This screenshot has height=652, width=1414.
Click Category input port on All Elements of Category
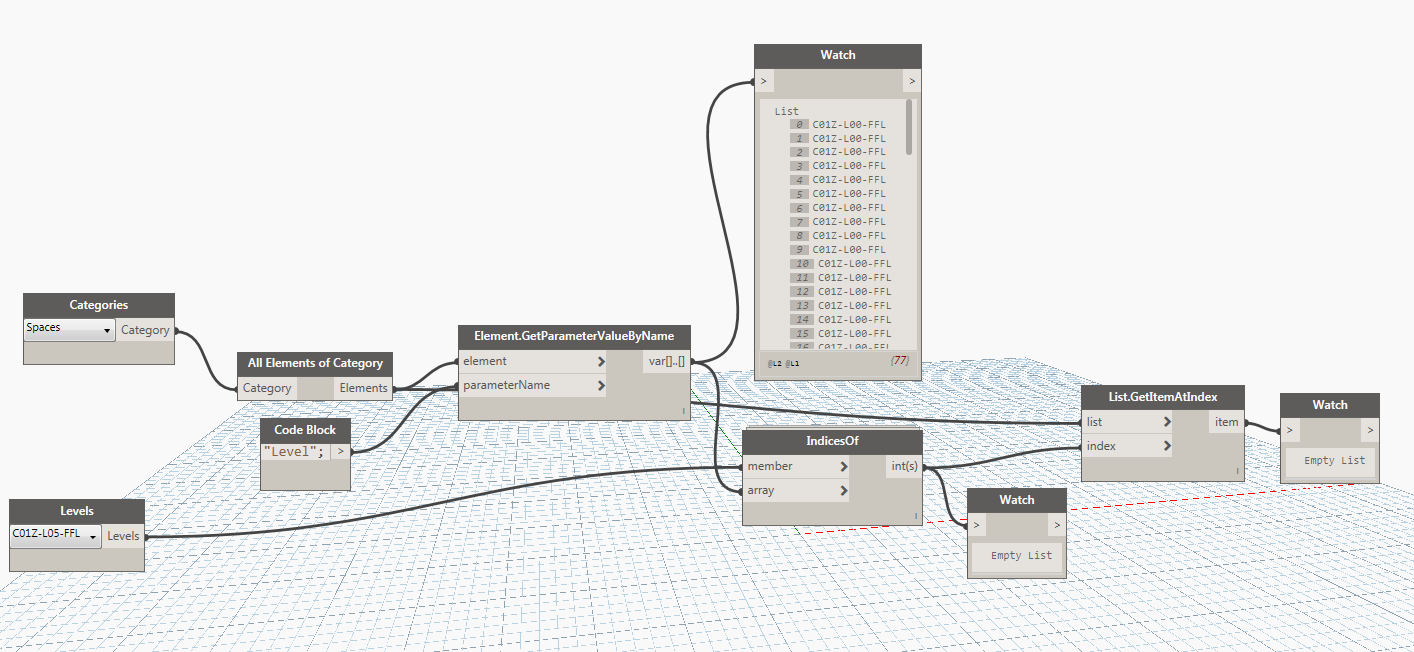tap(267, 388)
